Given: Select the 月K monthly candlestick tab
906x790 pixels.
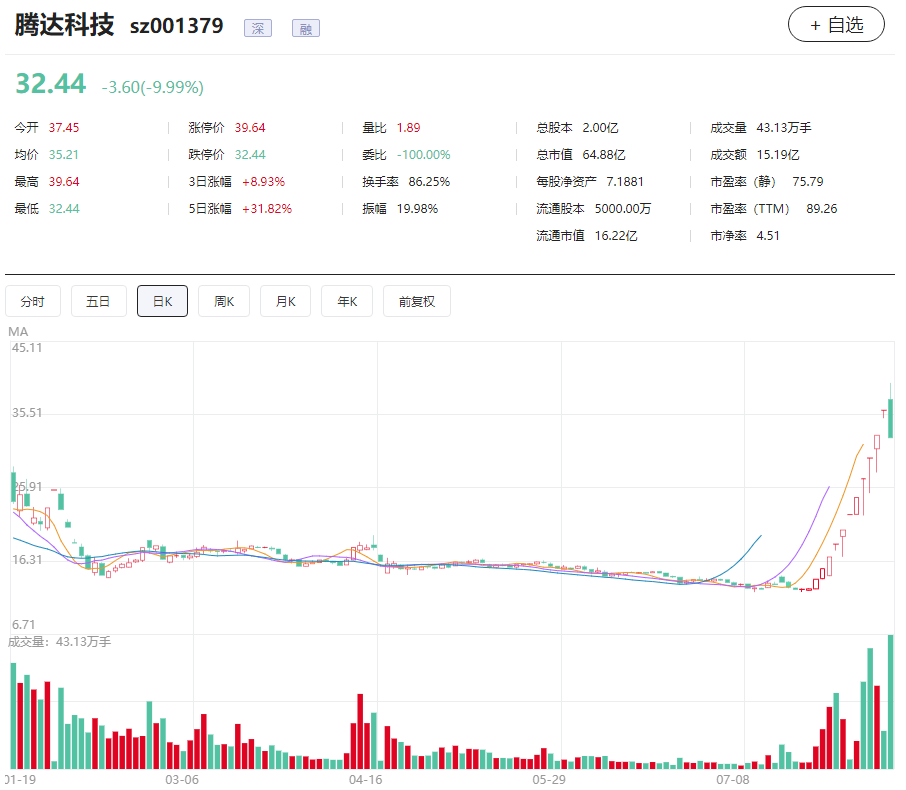Looking at the screenshot, I should click(285, 301).
